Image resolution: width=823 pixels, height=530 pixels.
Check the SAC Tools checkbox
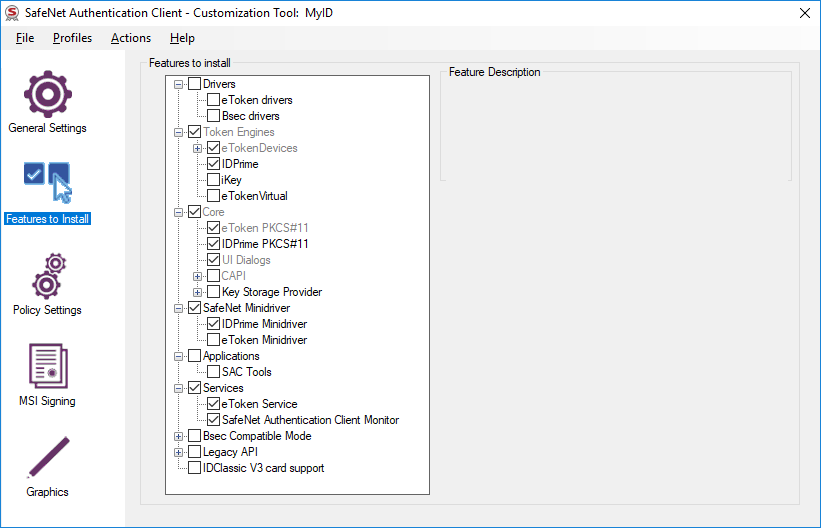click(x=214, y=372)
